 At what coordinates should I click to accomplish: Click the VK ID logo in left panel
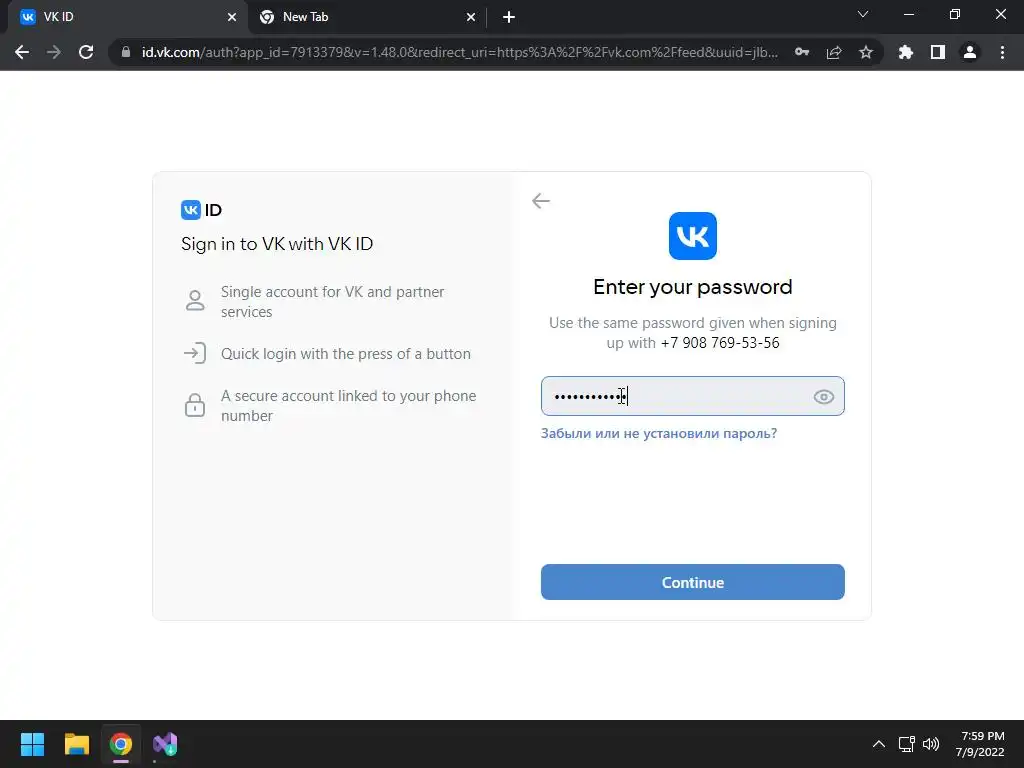tap(201, 210)
